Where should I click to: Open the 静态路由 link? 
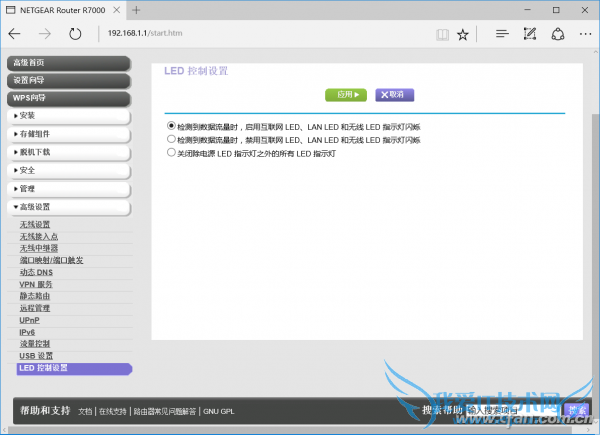point(35,297)
